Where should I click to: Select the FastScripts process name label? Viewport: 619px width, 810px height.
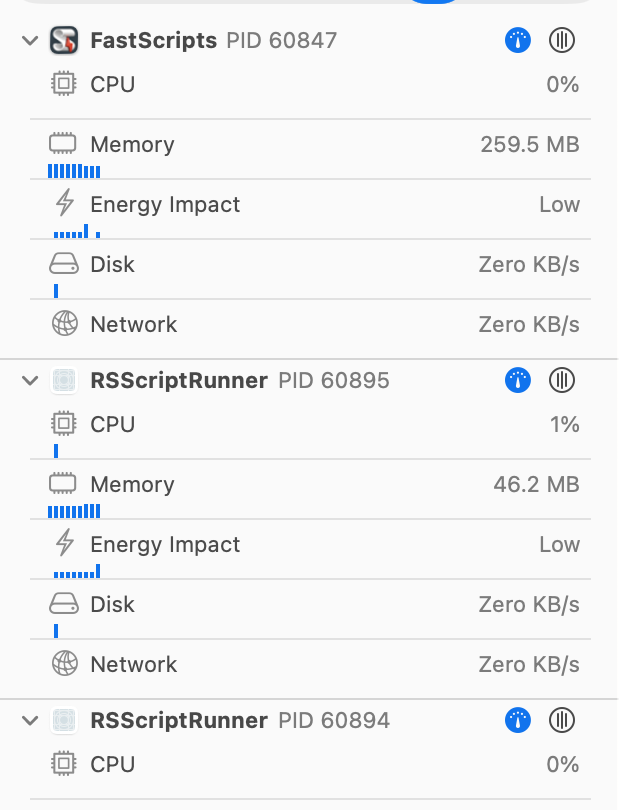click(x=153, y=41)
